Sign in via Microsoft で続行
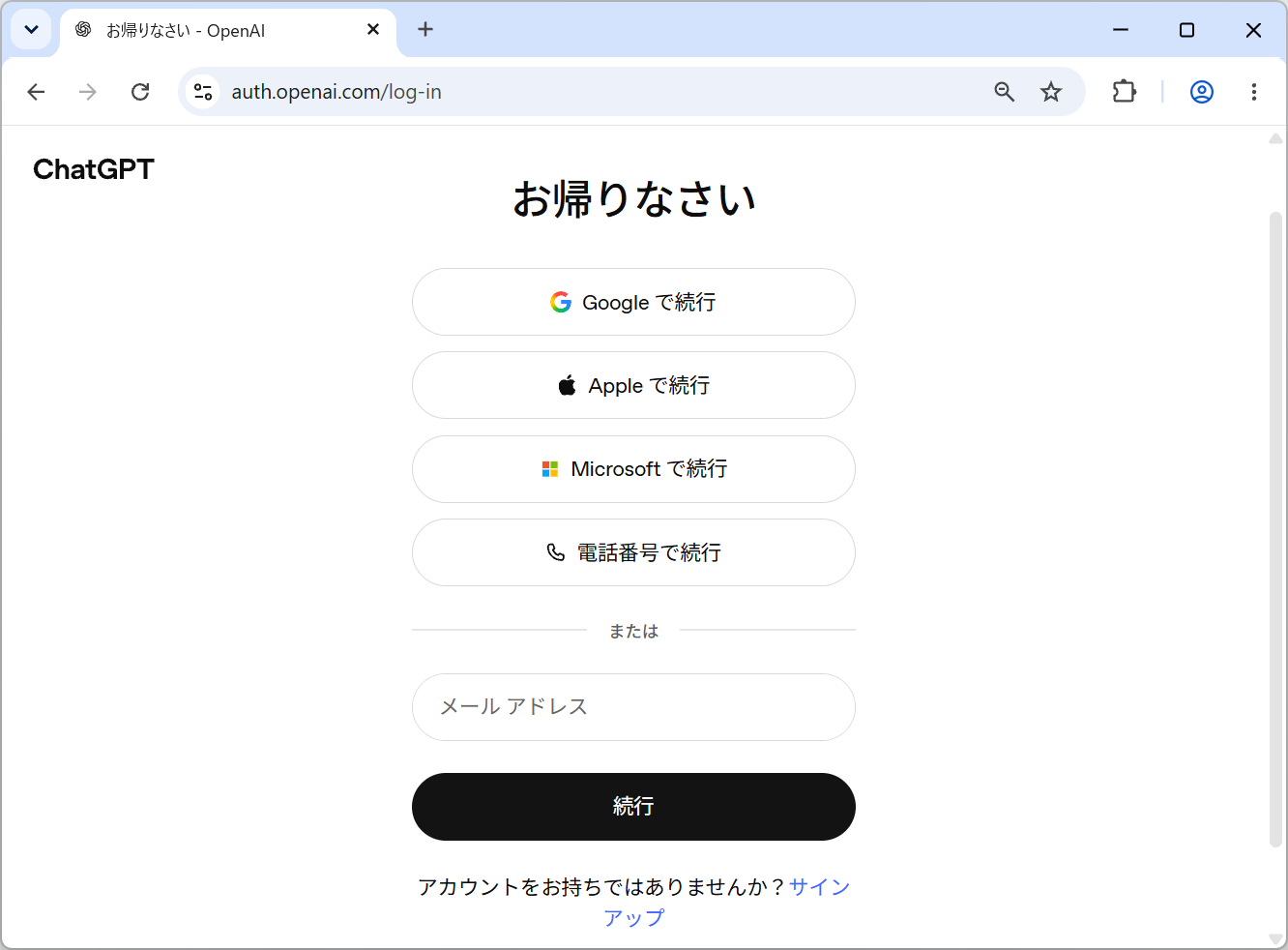1288x950 pixels. point(633,469)
